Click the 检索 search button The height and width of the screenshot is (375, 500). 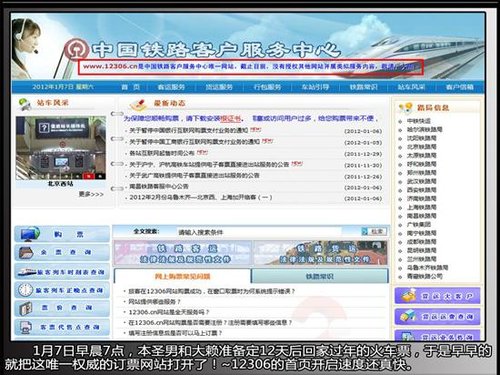pos(374,231)
